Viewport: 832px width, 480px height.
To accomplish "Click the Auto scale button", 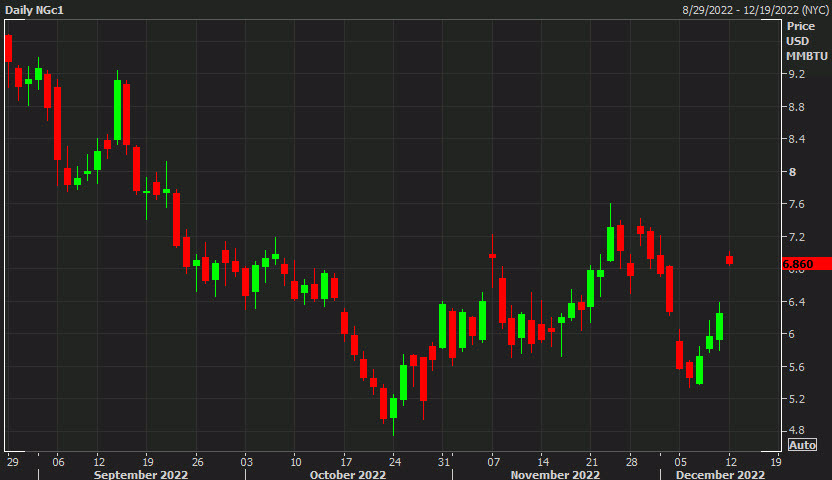I will pyautogui.click(x=802, y=445).
